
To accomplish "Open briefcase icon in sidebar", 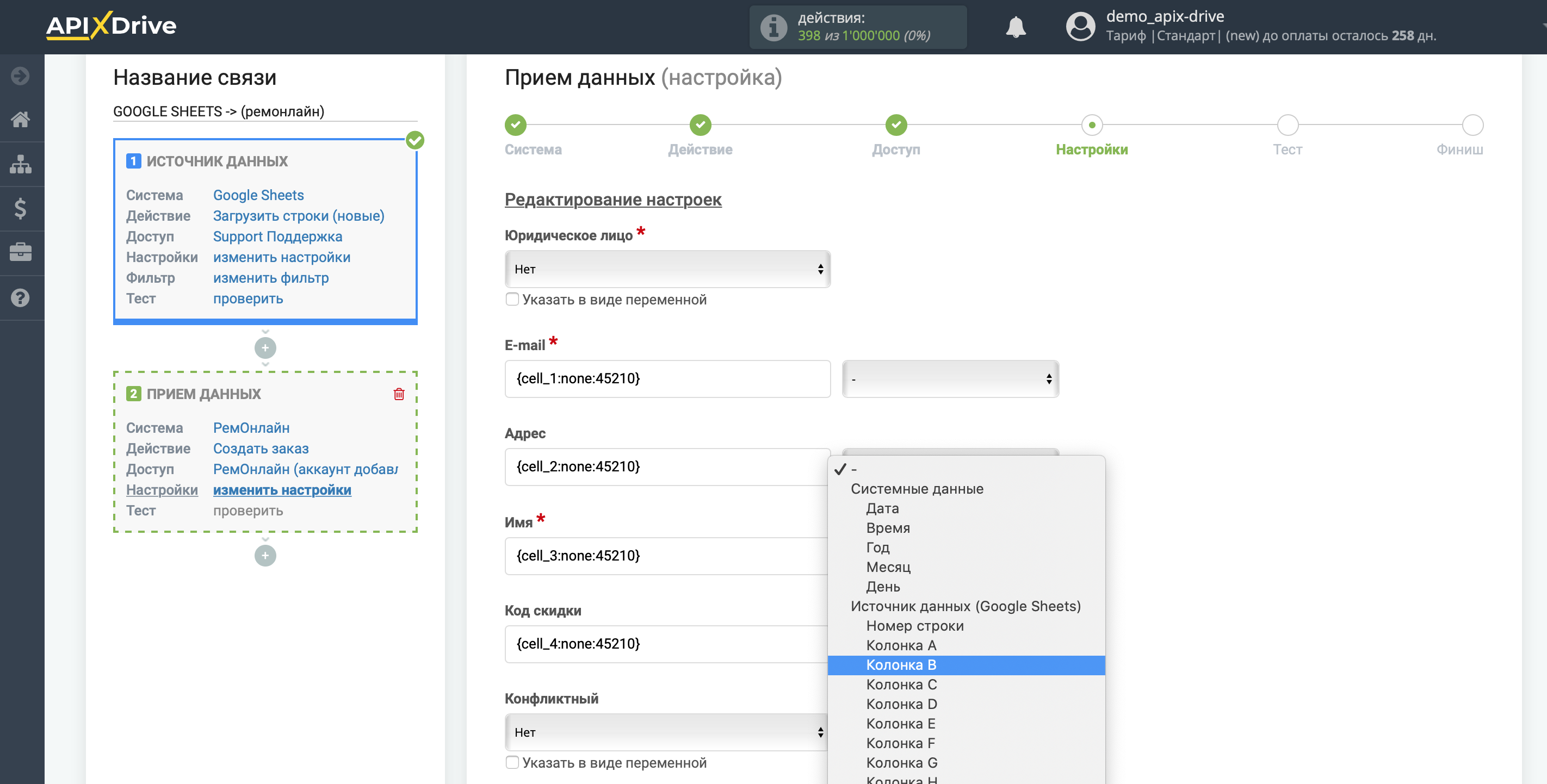I will (21, 253).
